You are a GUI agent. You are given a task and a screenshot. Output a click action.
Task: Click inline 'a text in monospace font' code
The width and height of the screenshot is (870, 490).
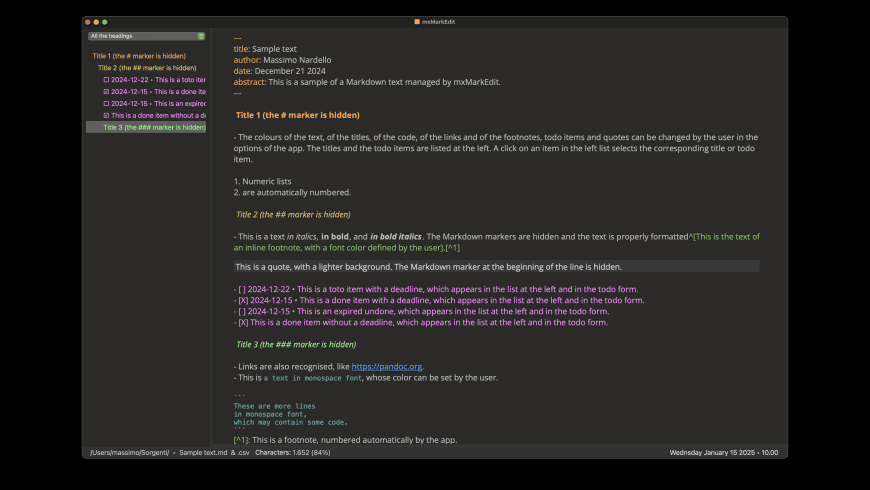coord(312,378)
